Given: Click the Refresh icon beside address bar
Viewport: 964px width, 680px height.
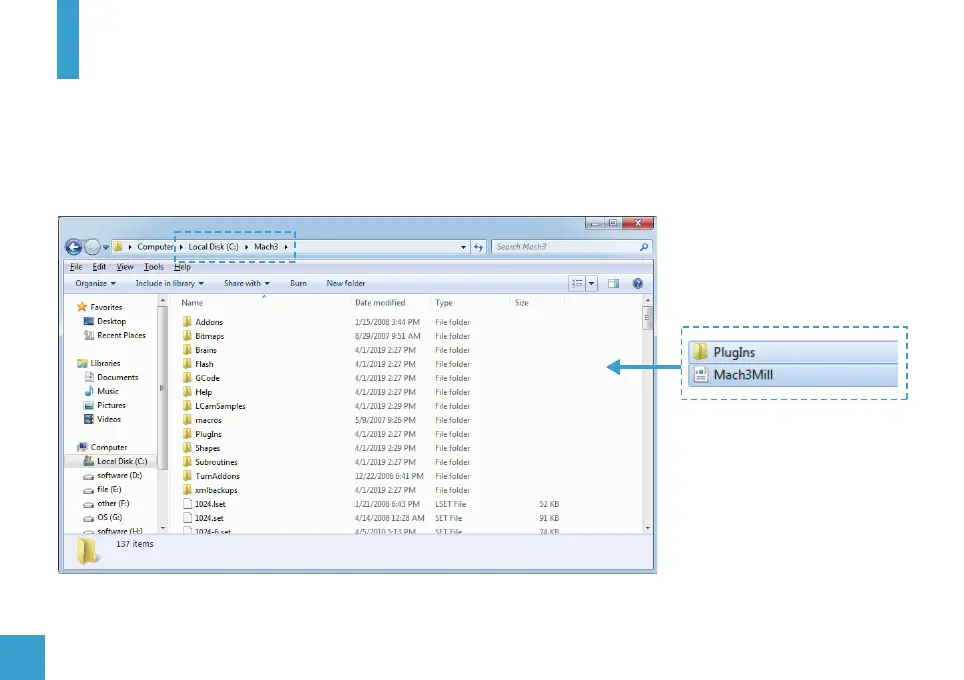Looking at the screenshot, I should pos(478,247).
